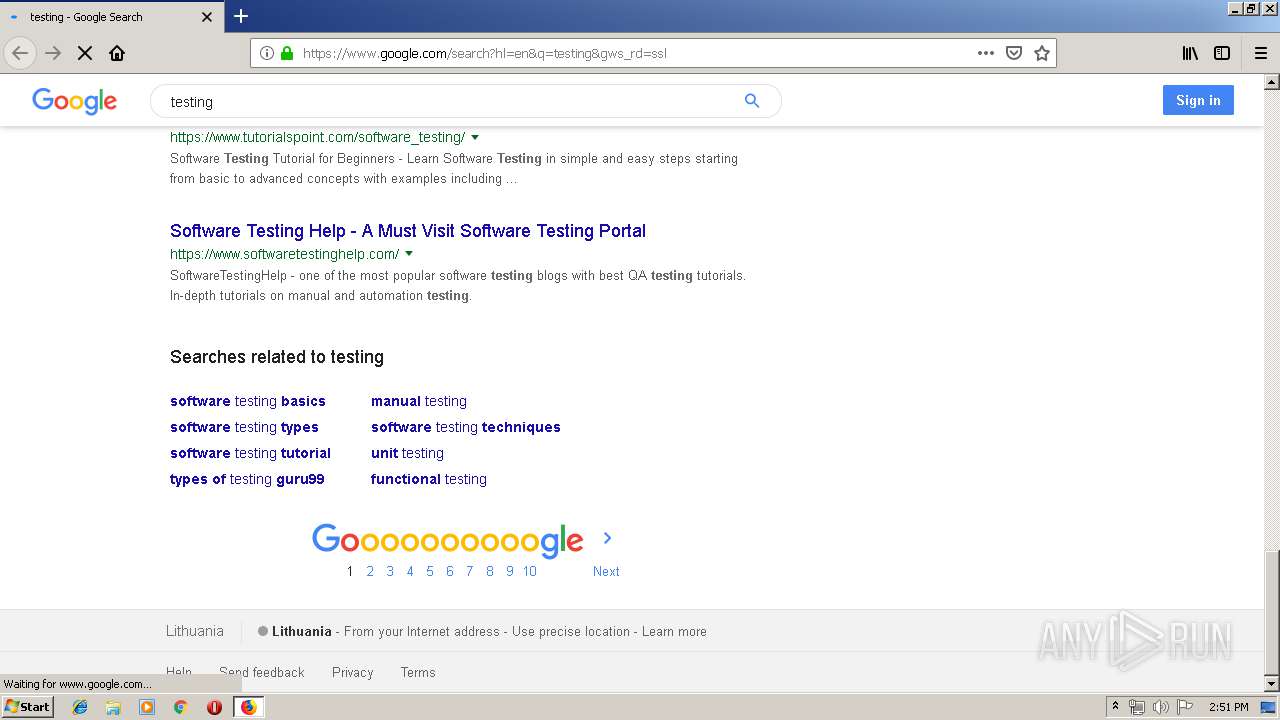Search related: types of testing guru99
The image size is (1280, 720).
click(247, 479)
